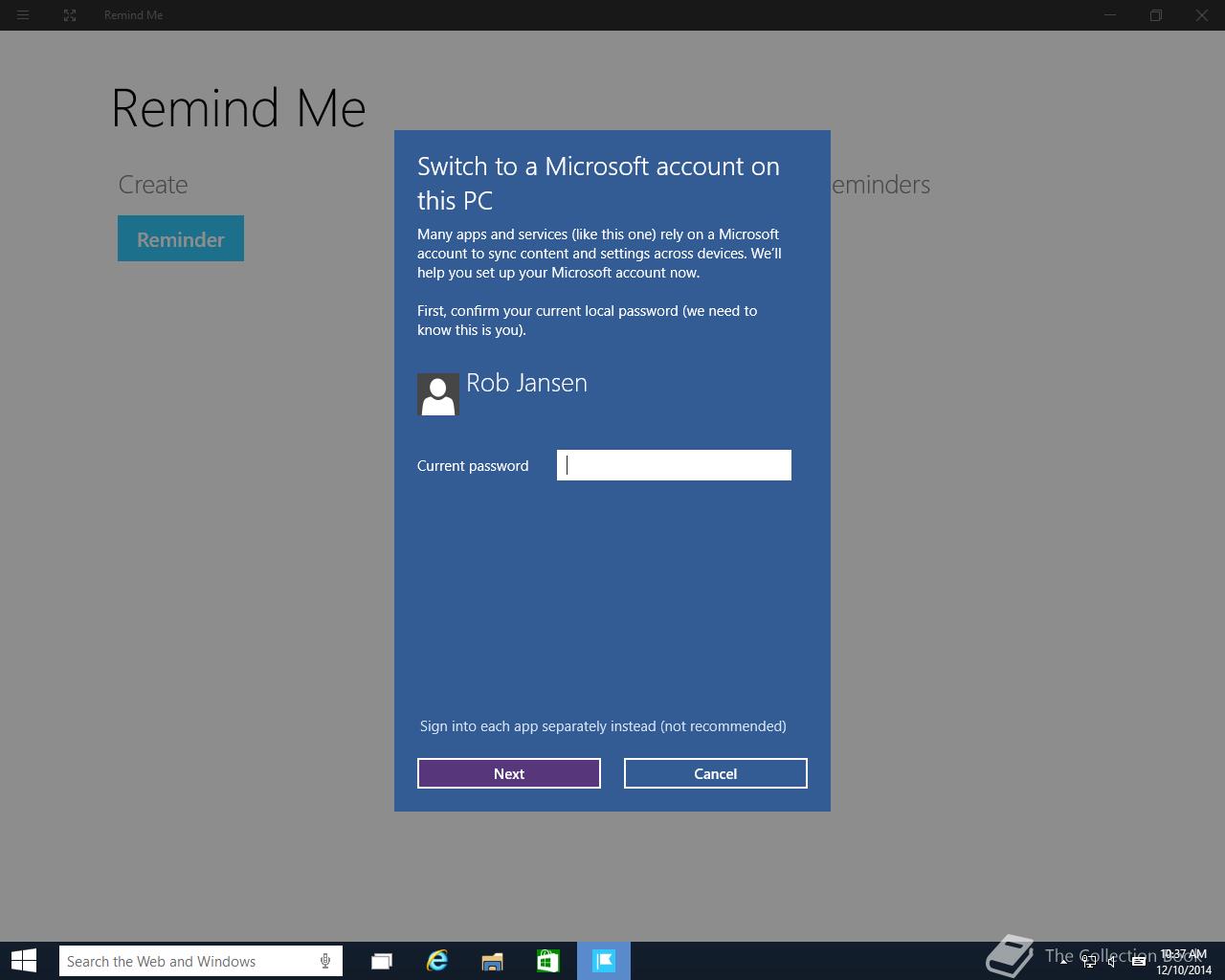Toggle full screen icon in title bar
Viewport: 1225px width, 980px height.
(70, 15)
